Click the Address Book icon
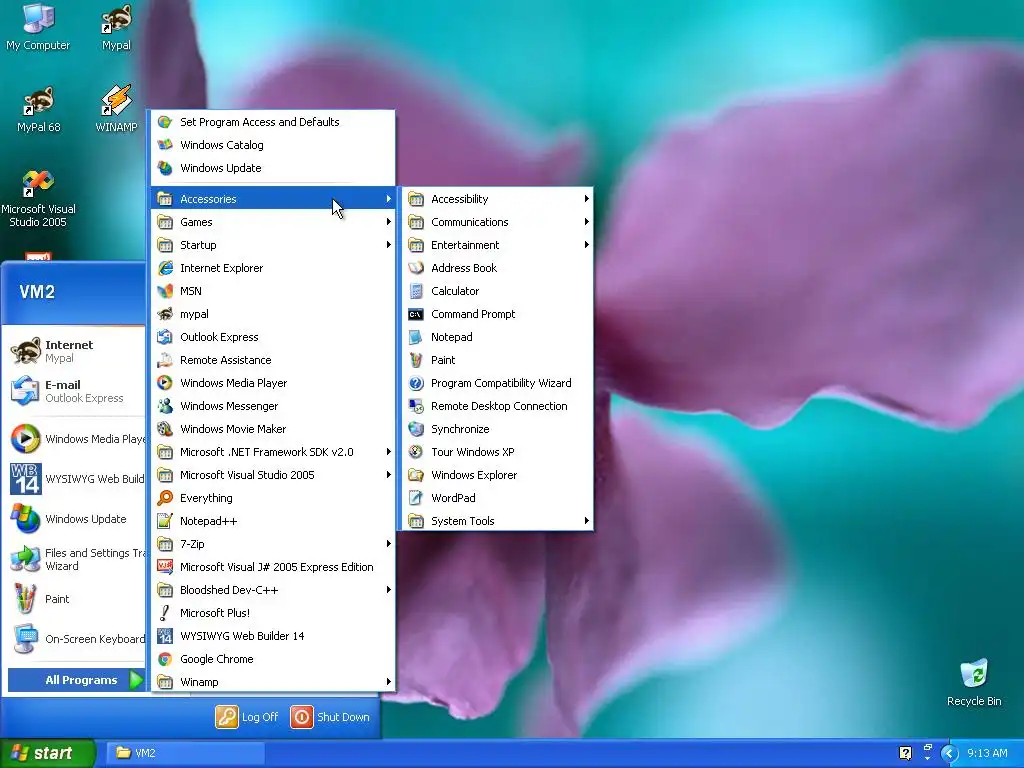Screen dimensions: 1024x768 coord(416,268)
